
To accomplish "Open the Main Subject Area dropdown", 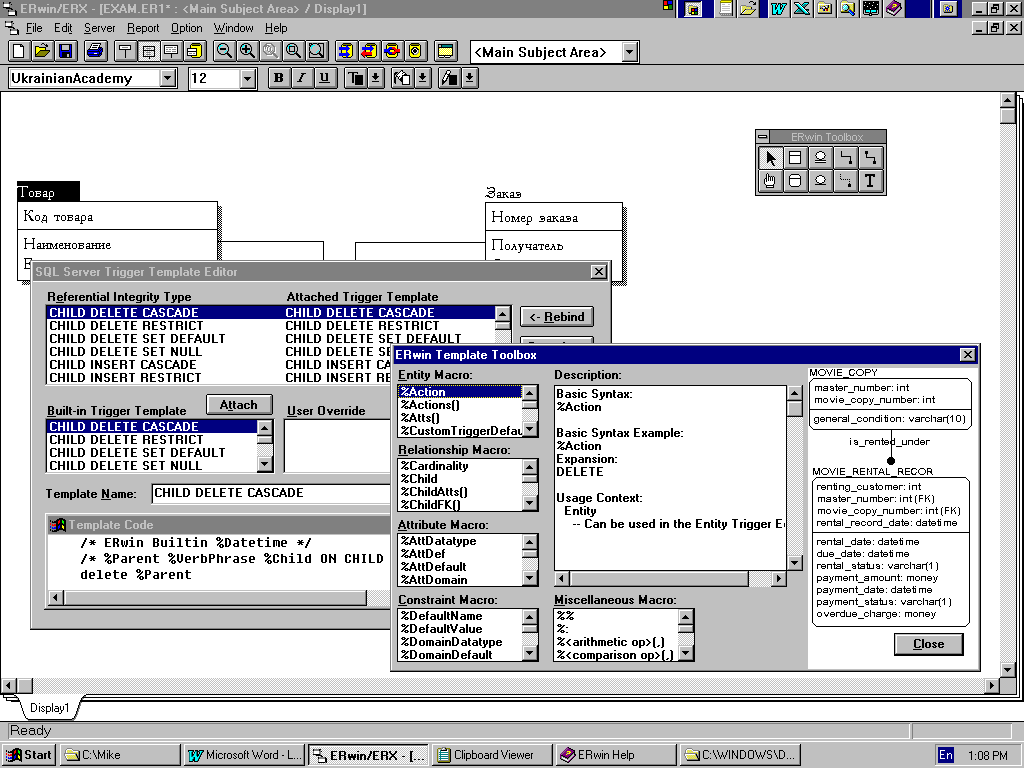I will [629, 52].
